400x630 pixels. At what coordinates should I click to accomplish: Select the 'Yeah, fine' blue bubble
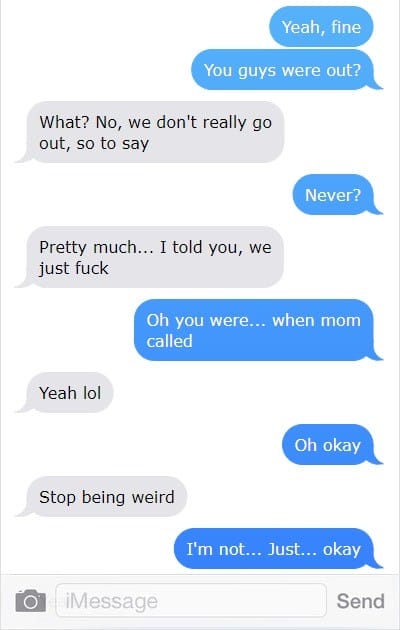coord(321,27)
